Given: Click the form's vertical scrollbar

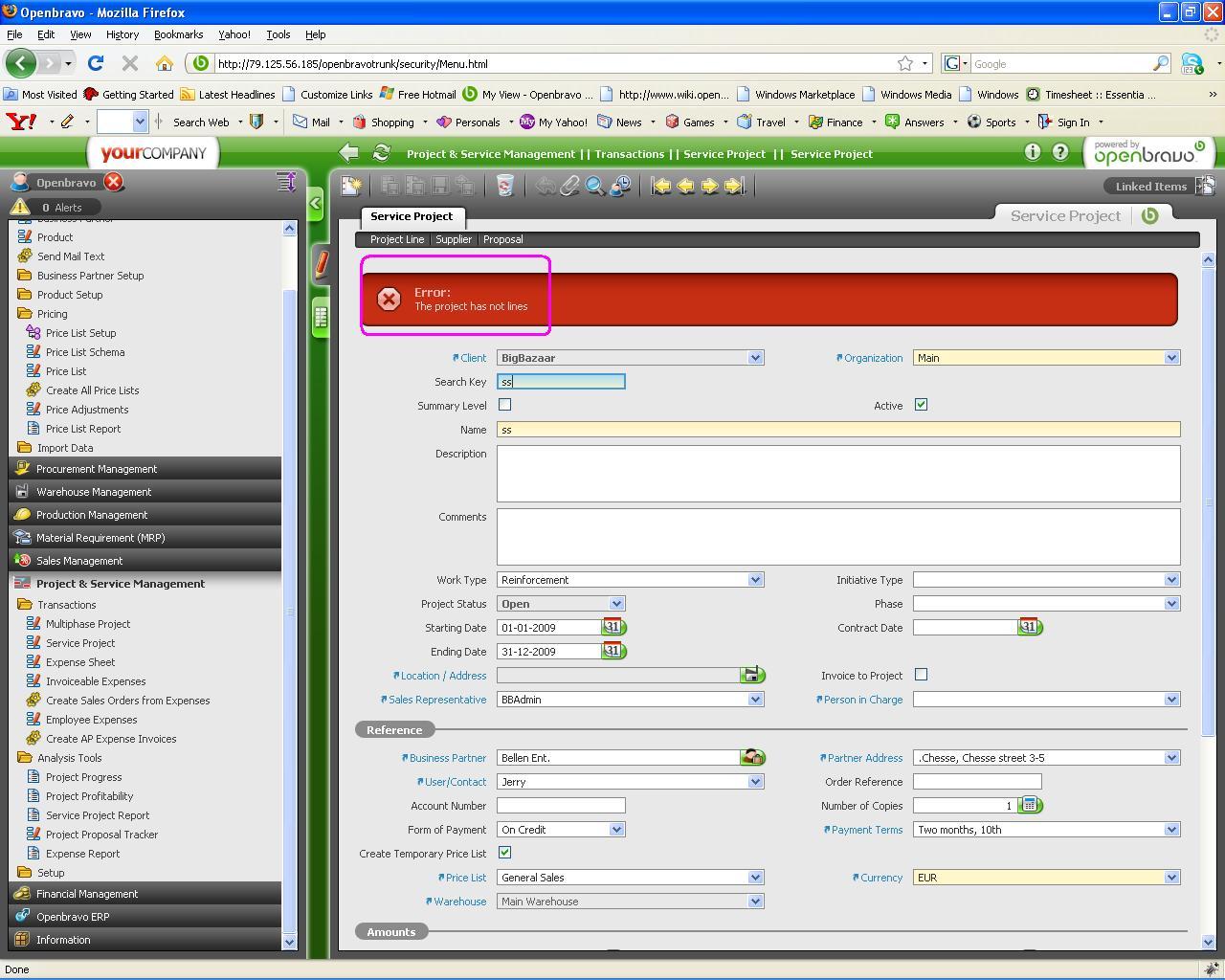Looking at the screenshot, I should point(1208,501).
